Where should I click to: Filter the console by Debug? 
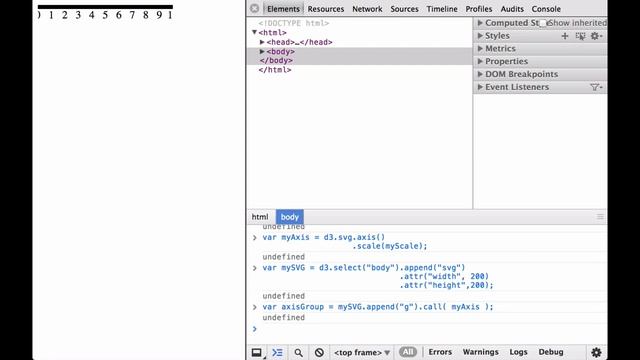[551, 352]
